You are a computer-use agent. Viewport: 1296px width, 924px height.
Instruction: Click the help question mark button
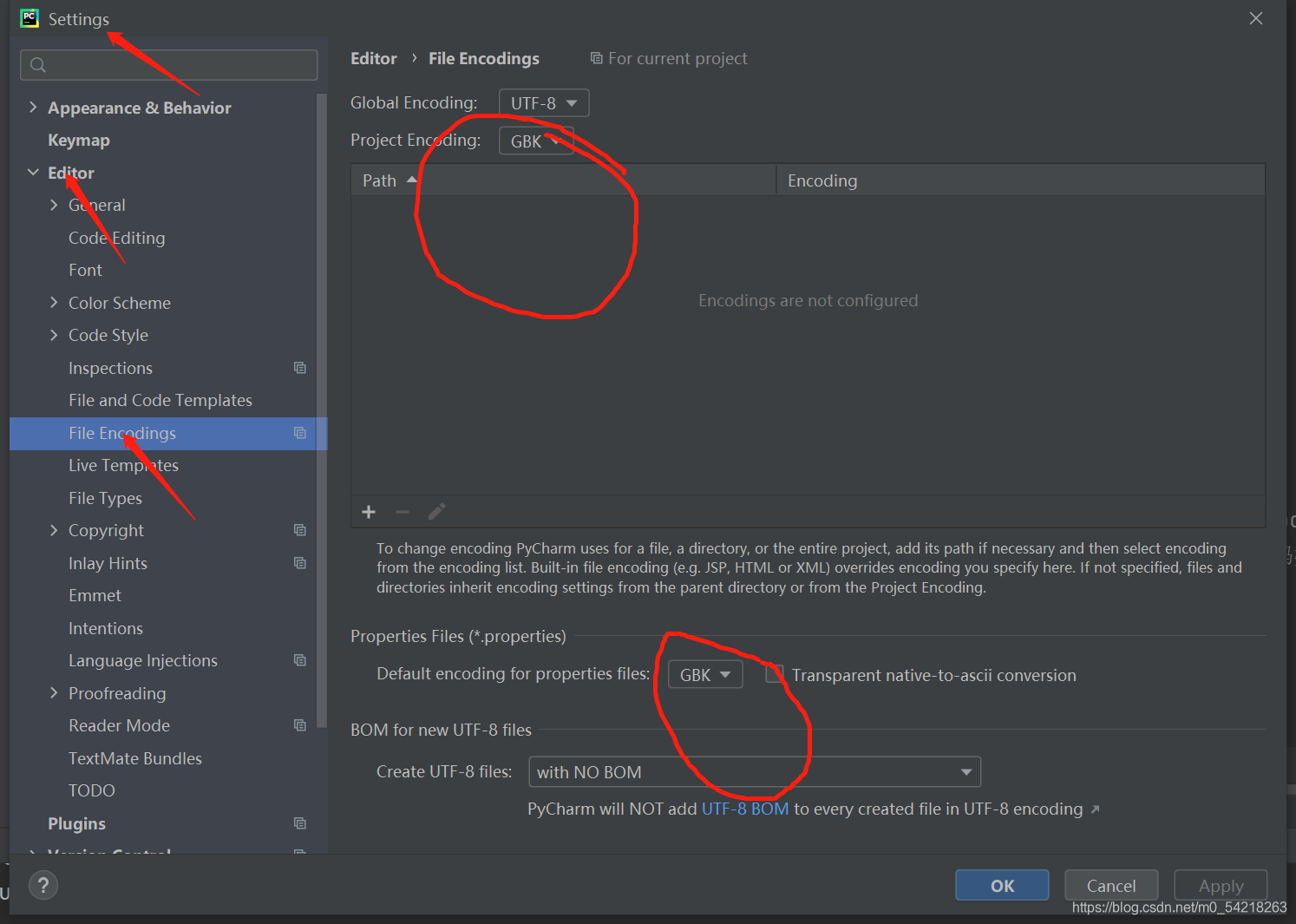(43, 885)
